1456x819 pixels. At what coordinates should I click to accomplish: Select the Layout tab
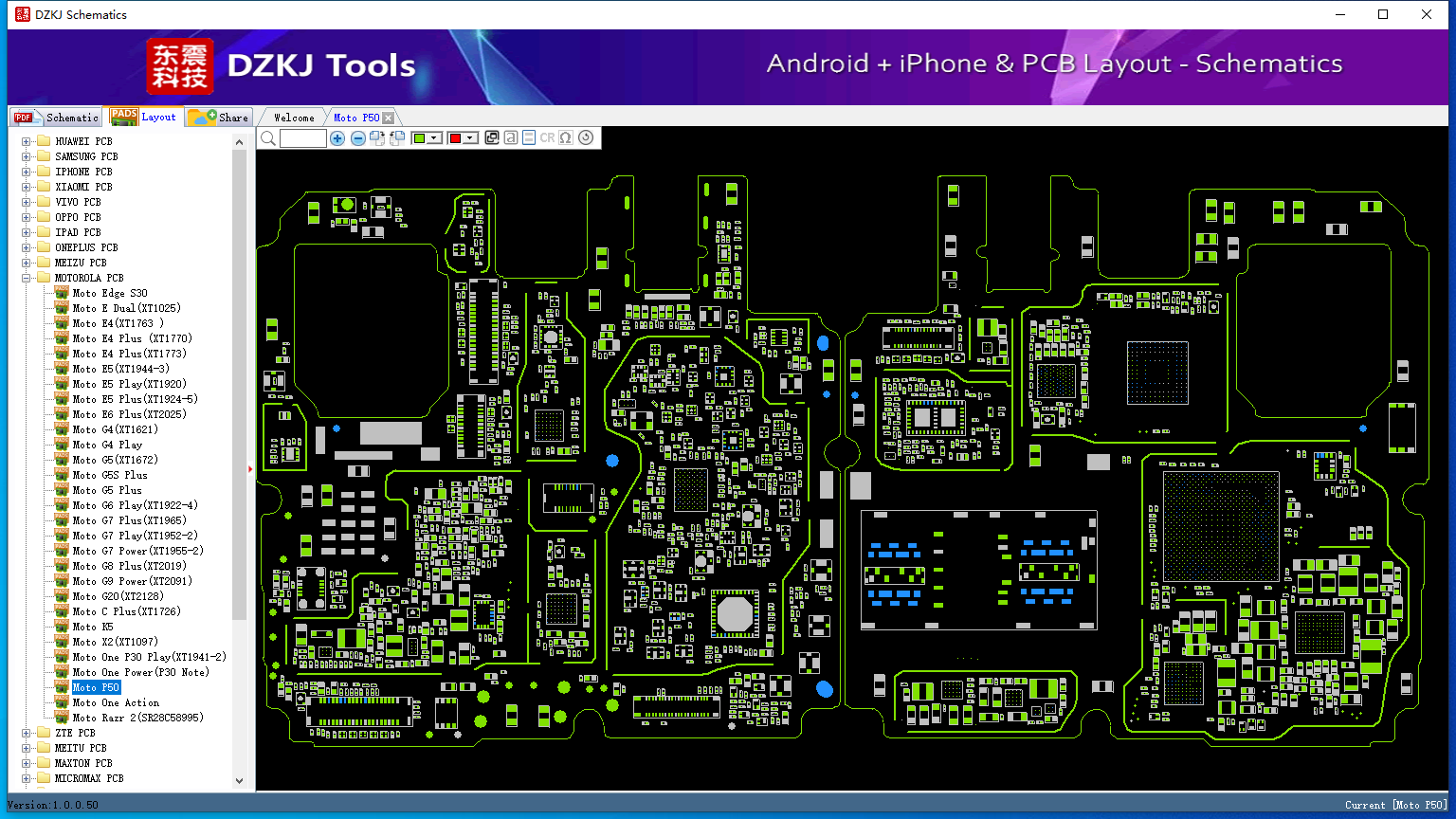click(143, 117)
